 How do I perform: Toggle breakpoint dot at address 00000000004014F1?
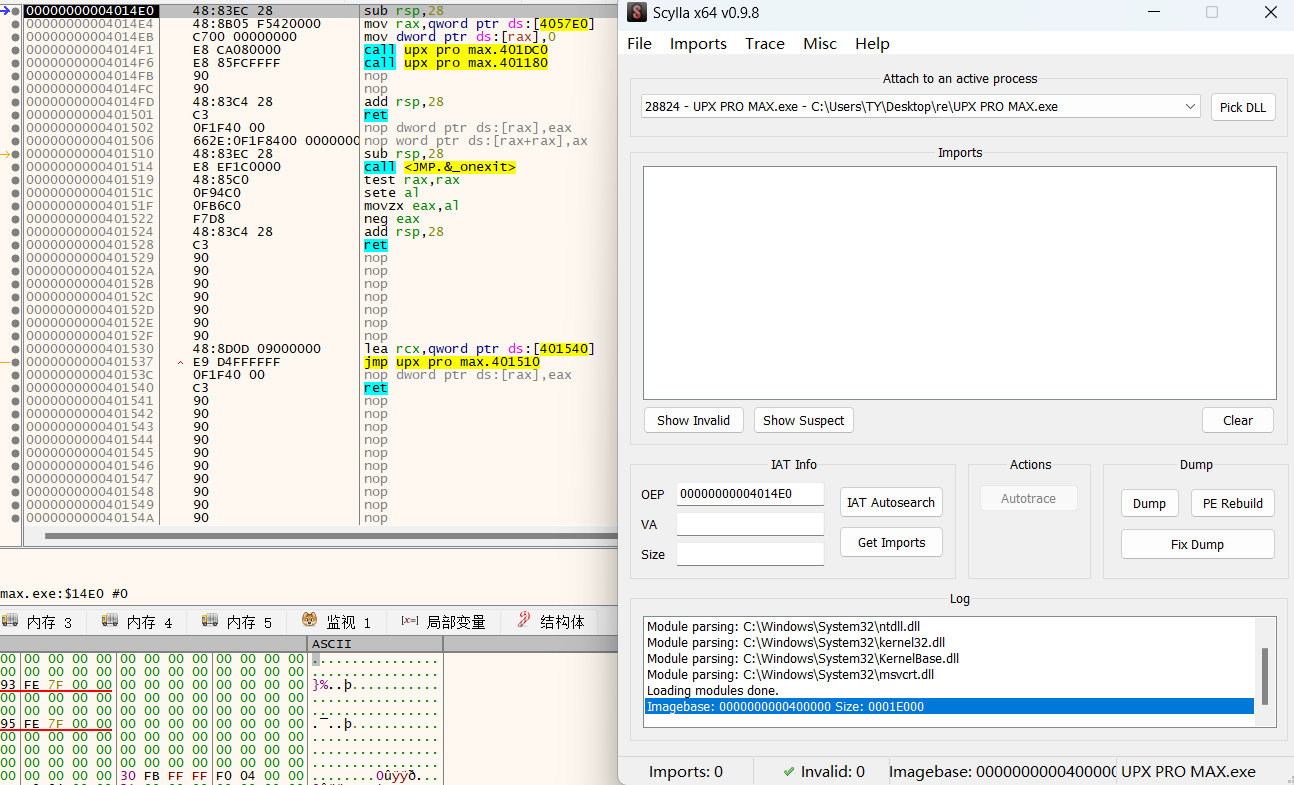point(15,50)
